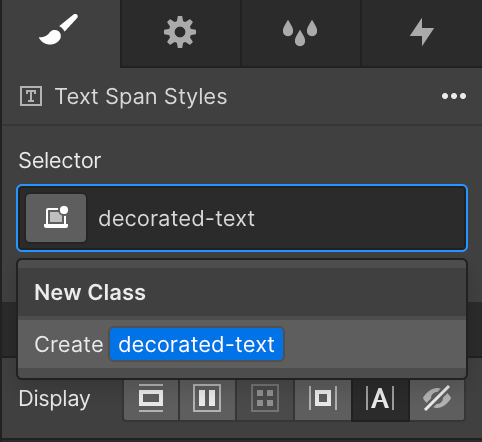Click the Text Span element icon
The image size is (482, 442).
31,96
